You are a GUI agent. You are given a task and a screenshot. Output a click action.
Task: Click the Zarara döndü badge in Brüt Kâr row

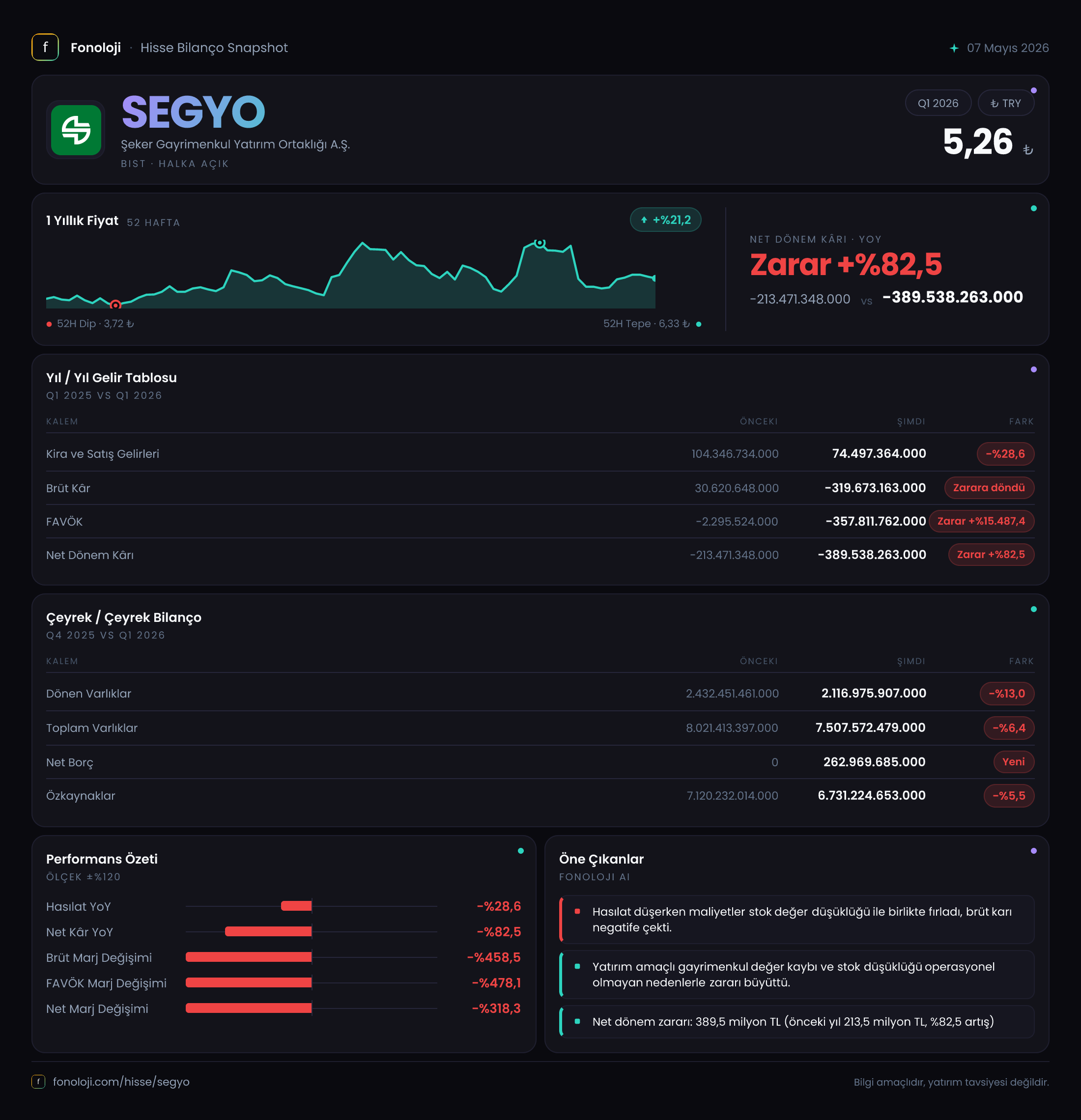pos(989,488)
